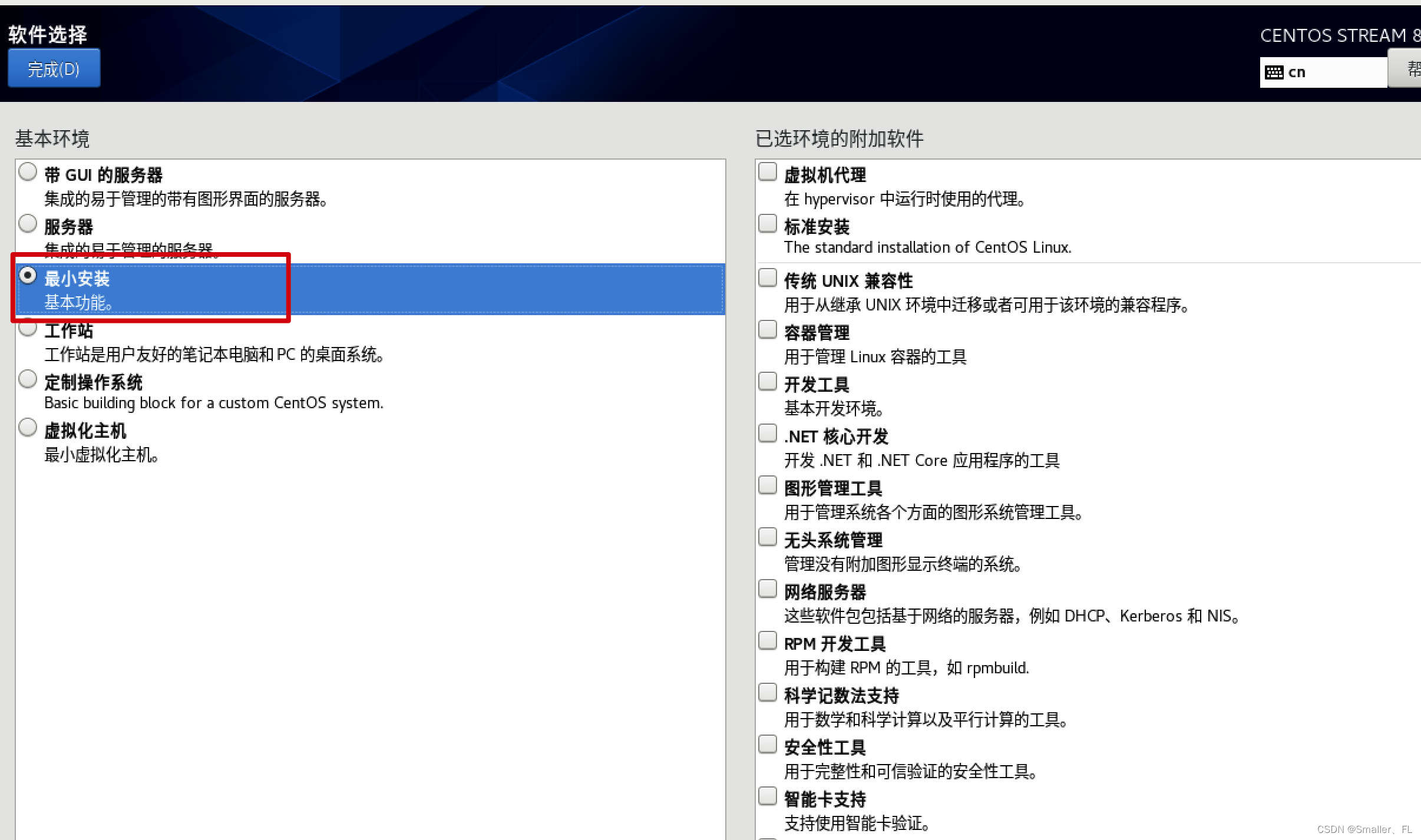1421x840 pixels.
Task: Check the 无头系统管理 checkbox
Action: click(x=767, y=537)
